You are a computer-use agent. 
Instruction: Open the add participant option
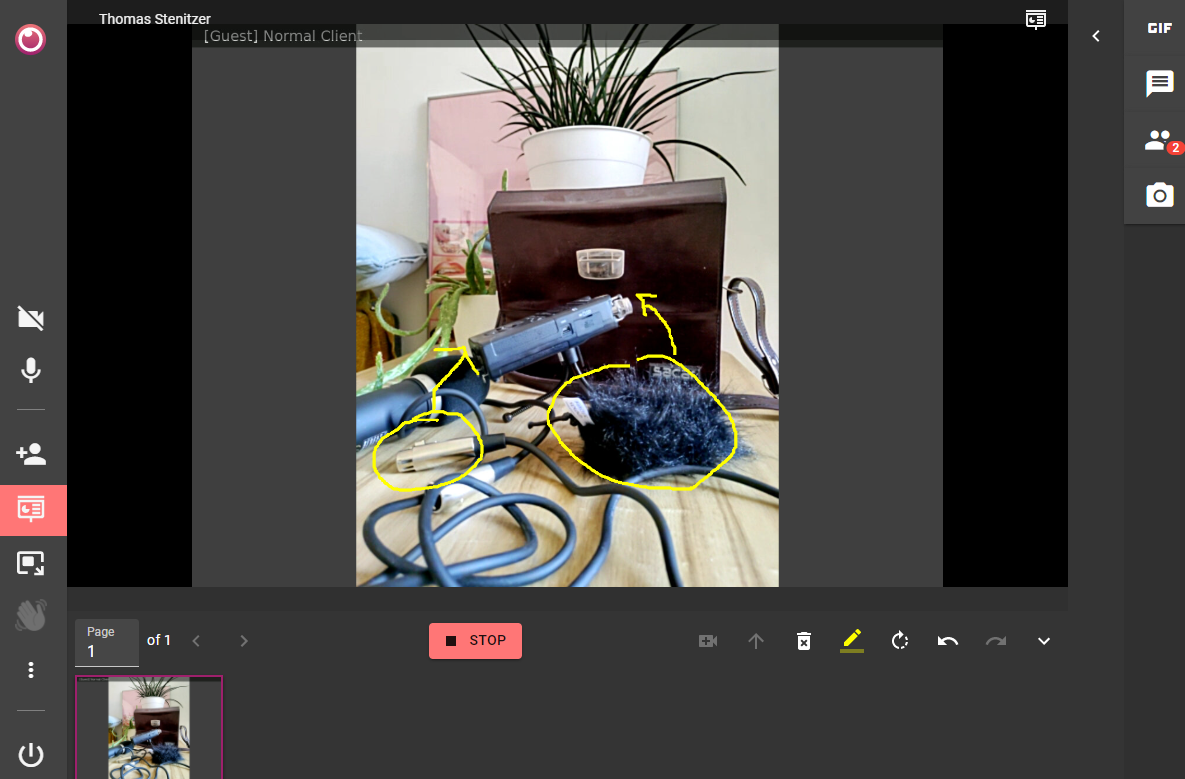tap(31, 454)
